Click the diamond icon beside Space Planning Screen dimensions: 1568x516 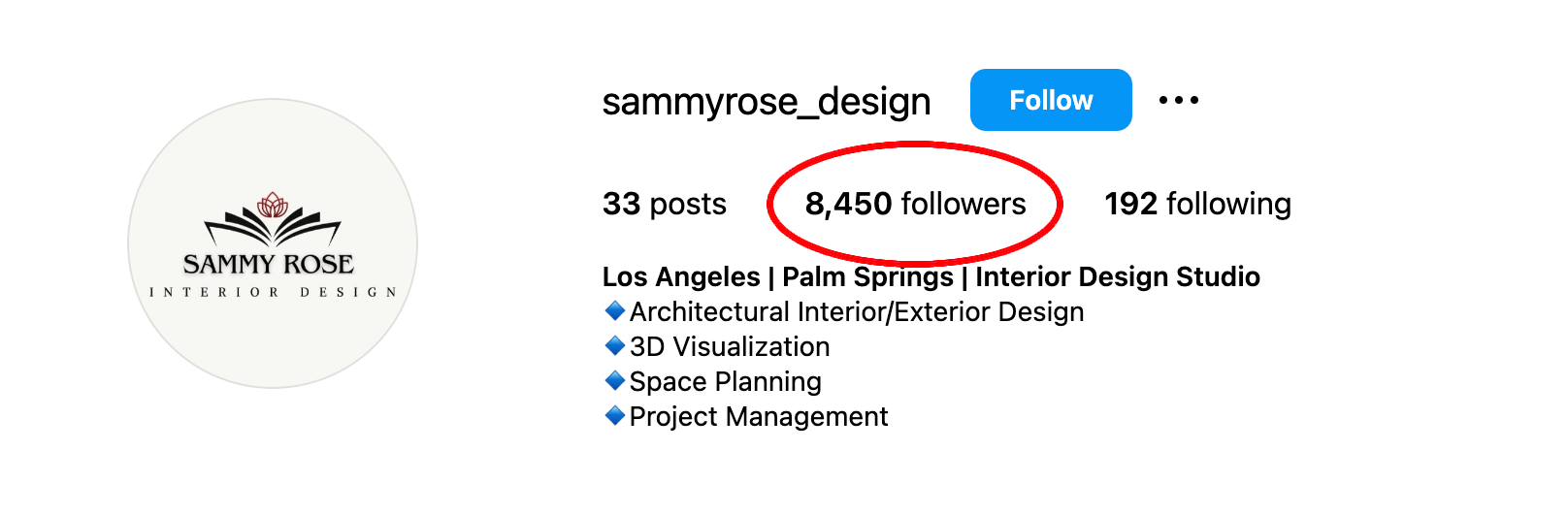tap(614, 380)
